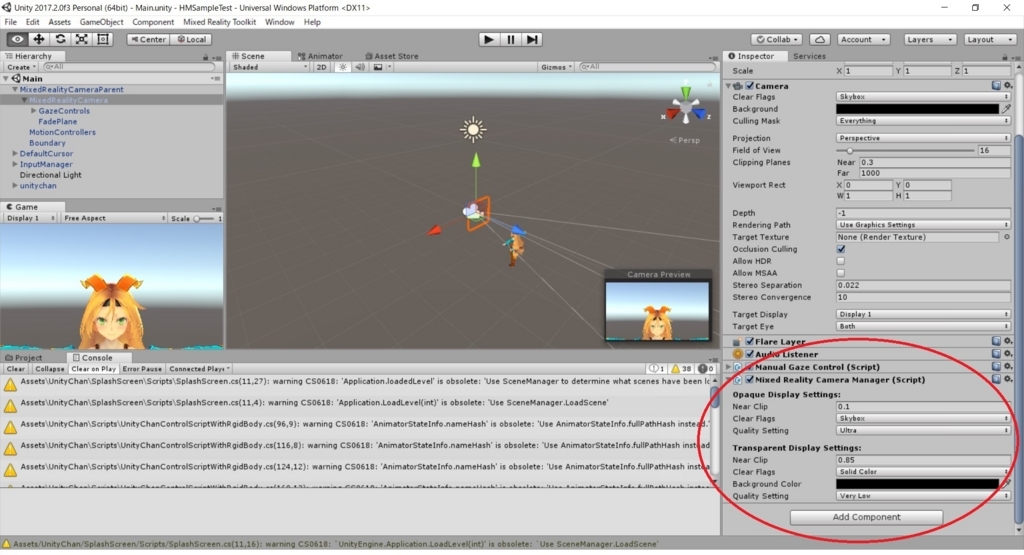Open Target Eye dropdown
The image size is (1024, 555).
pos(923,326)
